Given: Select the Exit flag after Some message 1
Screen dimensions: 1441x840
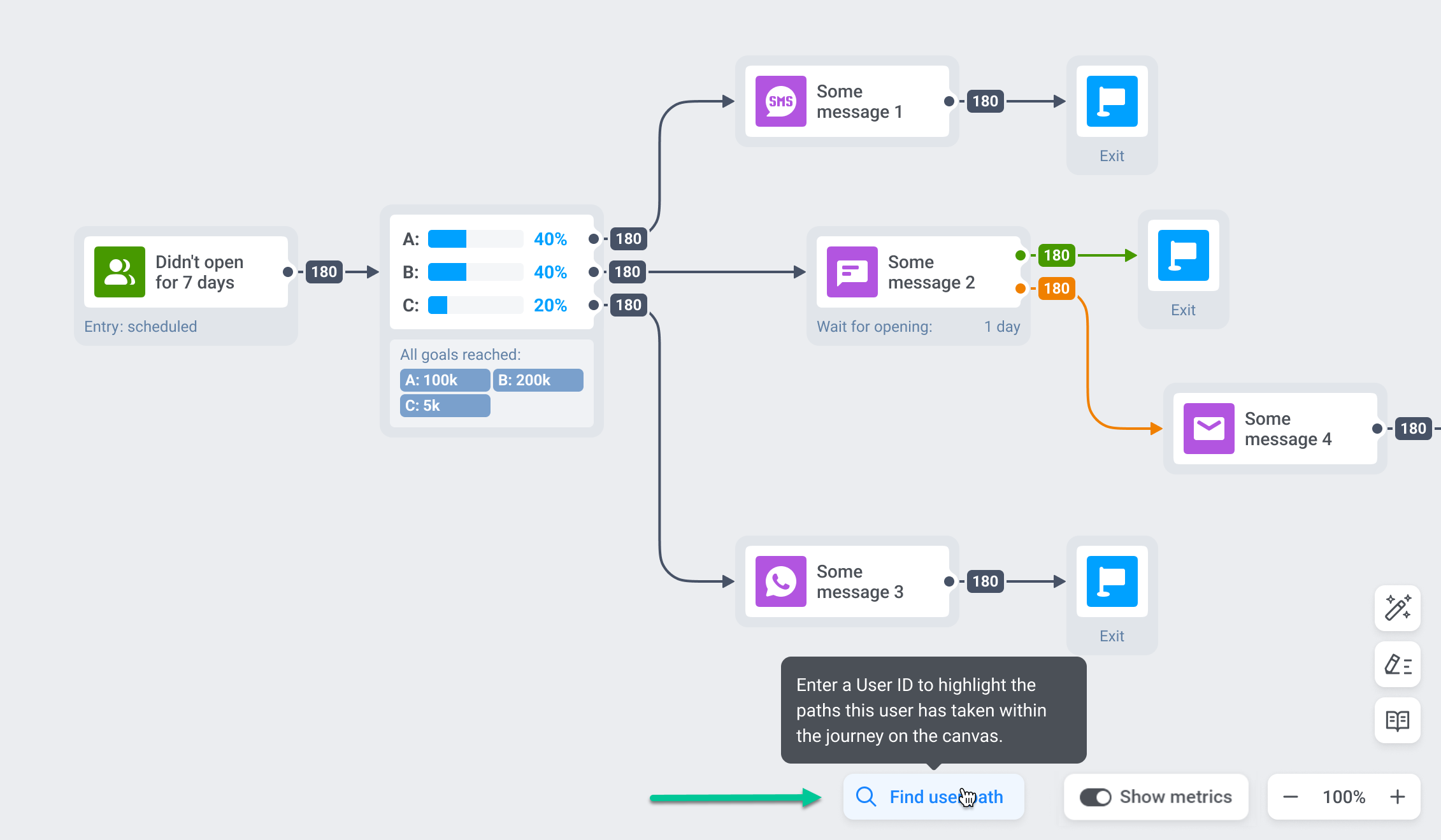Looking at the screenshot, I should pyautogui.click(x=1112, y=101).
